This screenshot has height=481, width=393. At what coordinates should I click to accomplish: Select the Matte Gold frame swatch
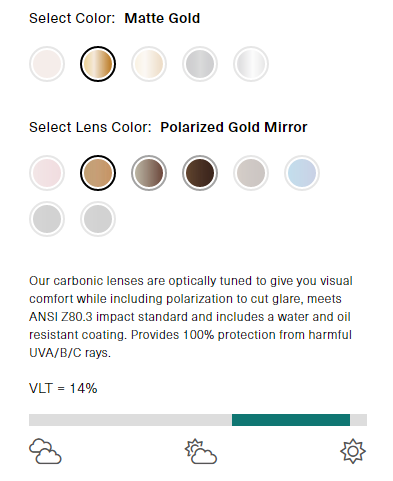(x=98, y=64)
